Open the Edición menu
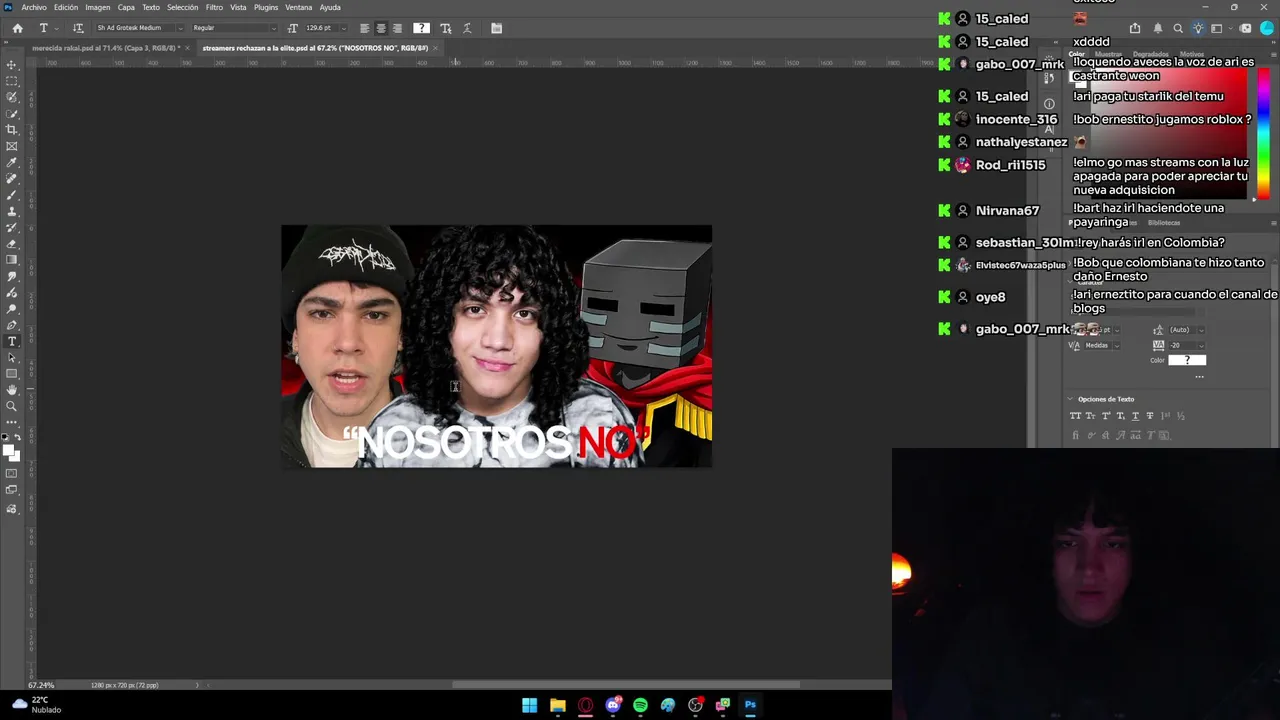This screenshot has height=720, width=1280. point(66,7)
